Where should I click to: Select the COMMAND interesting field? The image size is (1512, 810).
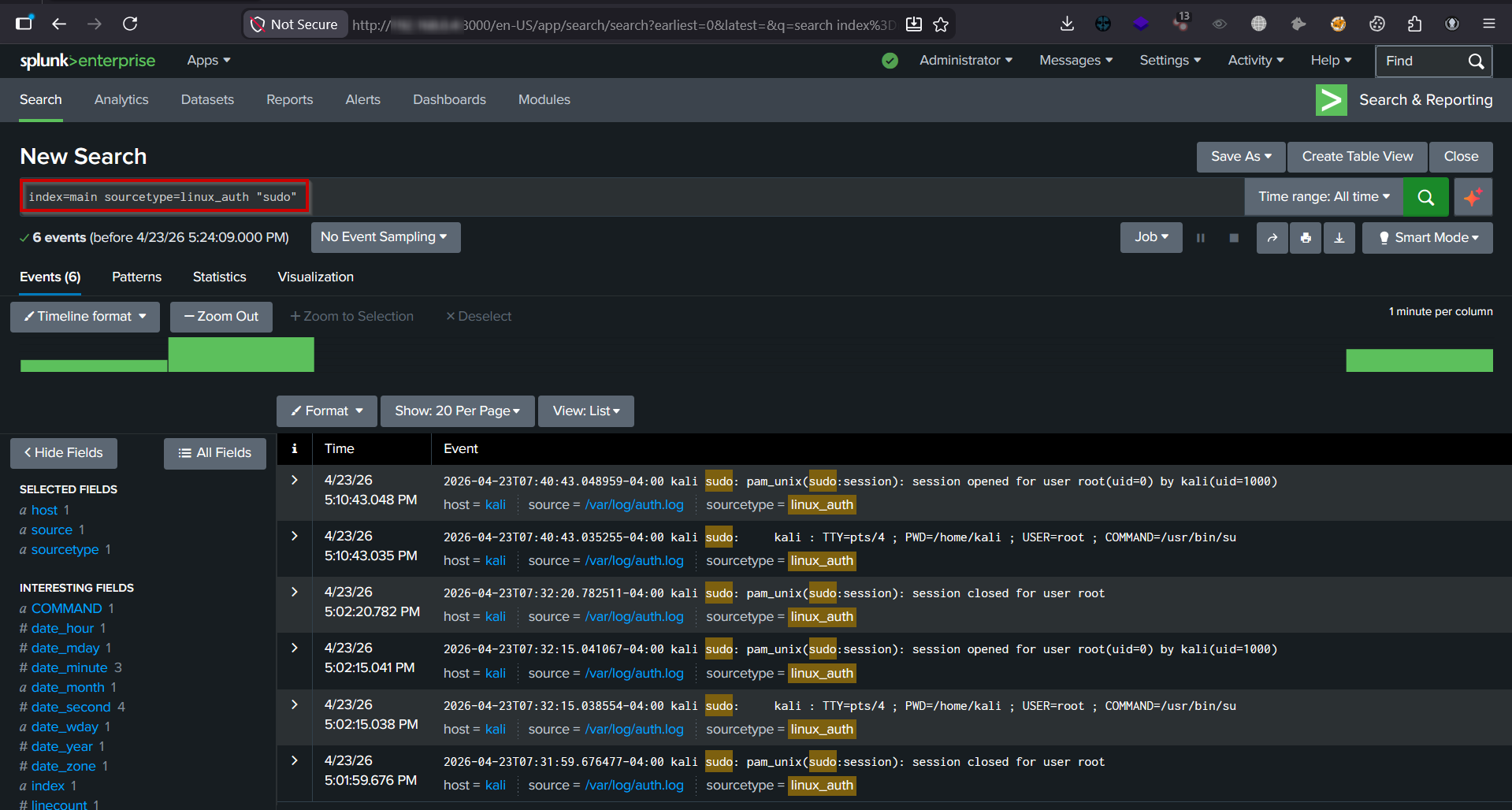point(66,608)
